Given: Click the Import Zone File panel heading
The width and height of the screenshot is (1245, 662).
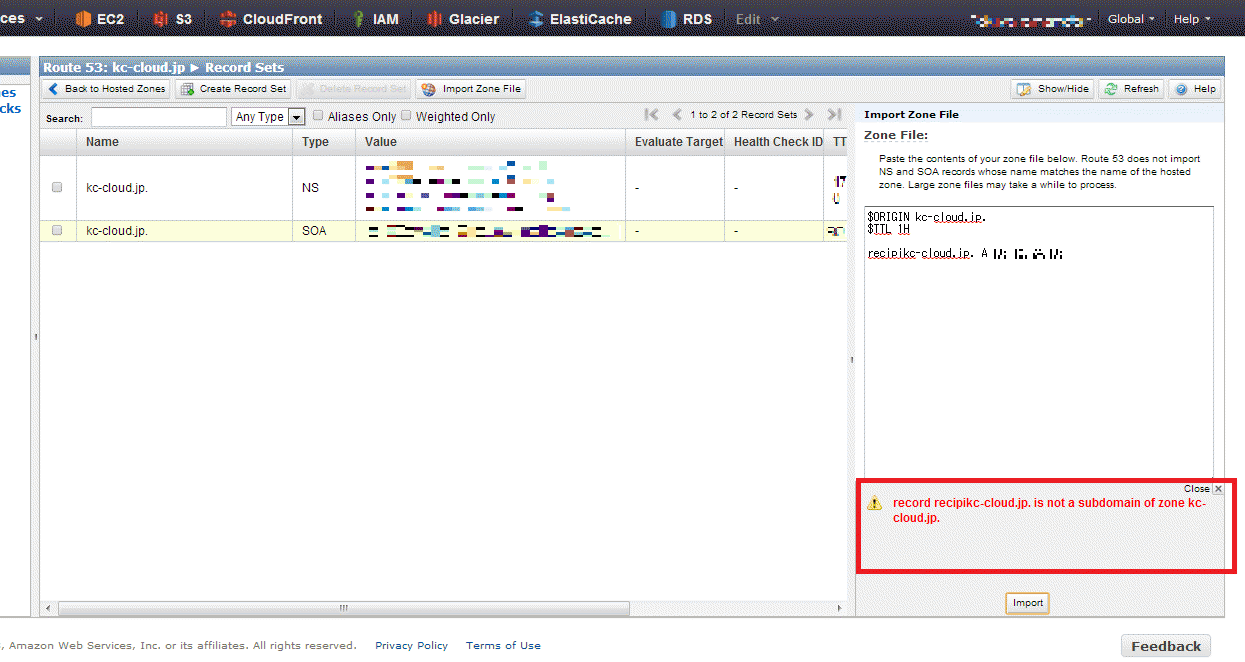Looking at the screenshot, I should pyautogui.click(x=911, y=114).
